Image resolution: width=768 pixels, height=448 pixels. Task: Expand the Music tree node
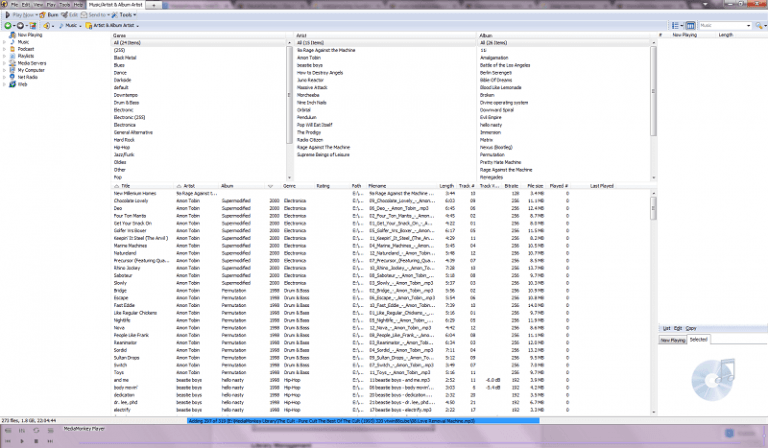pyautogui.click(x=4, y=41)
